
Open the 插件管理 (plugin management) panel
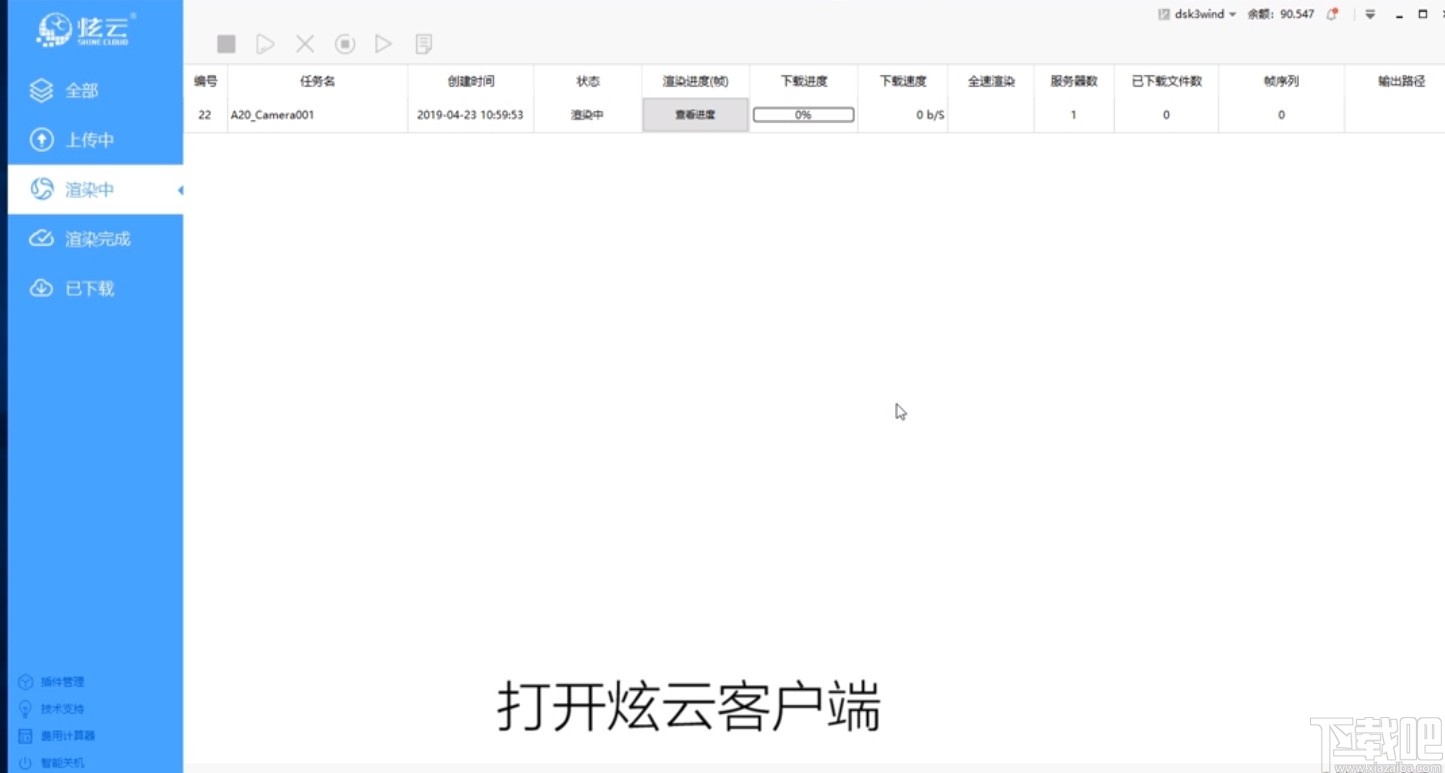[x=60, y=681]
